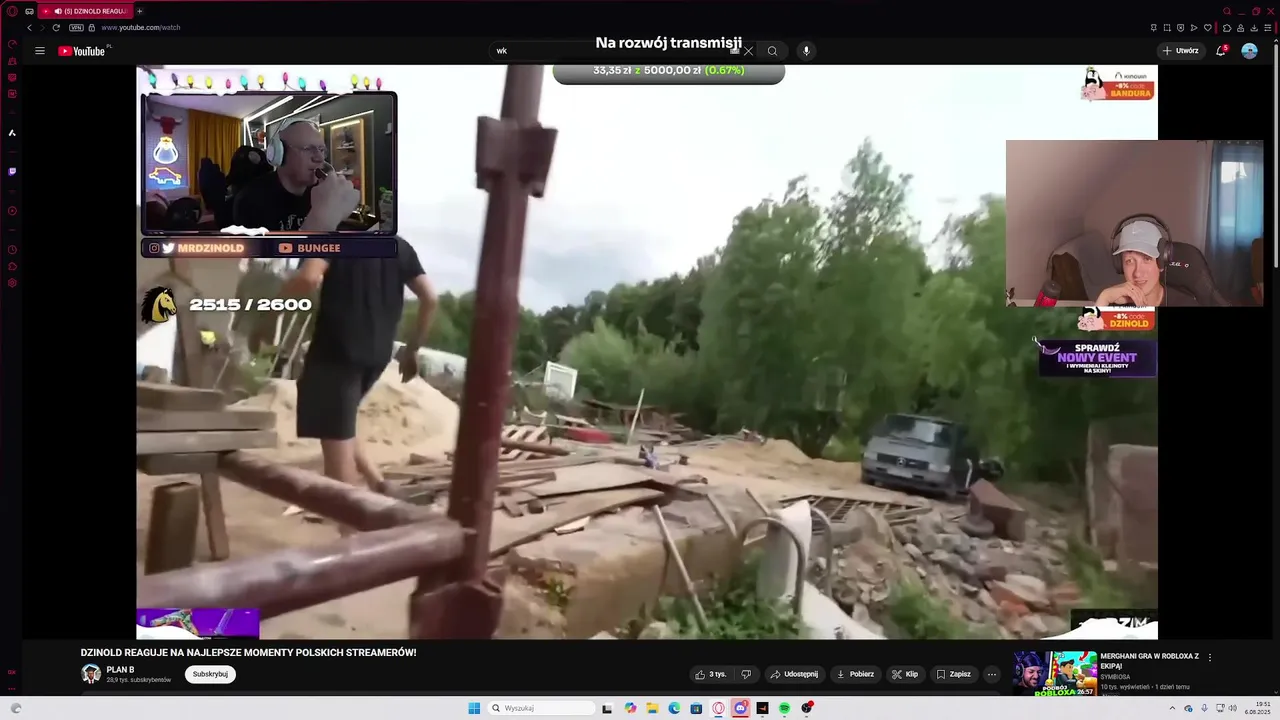
Task: Open the Utwórz create button
Action: pos(1181,51)
